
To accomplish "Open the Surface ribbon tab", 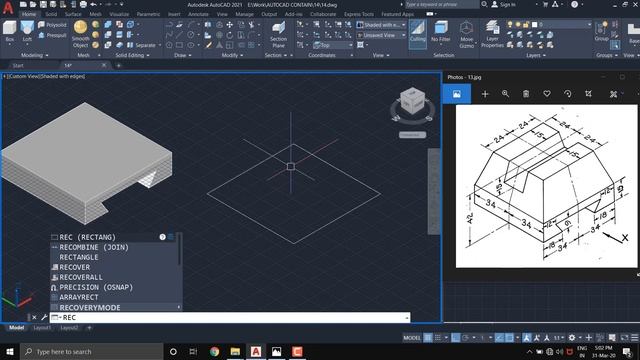I will pos(73,14).
